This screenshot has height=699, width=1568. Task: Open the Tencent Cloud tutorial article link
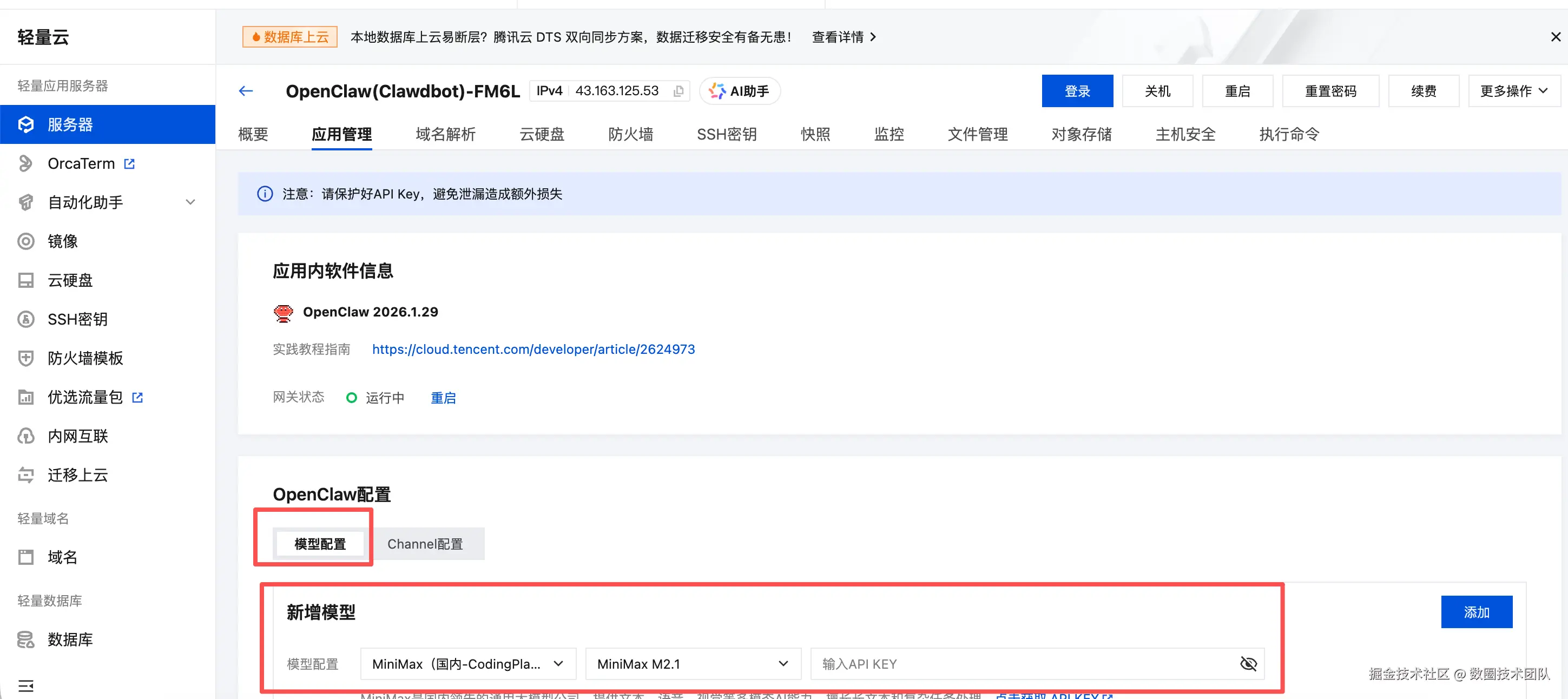[x=533, y=349]
